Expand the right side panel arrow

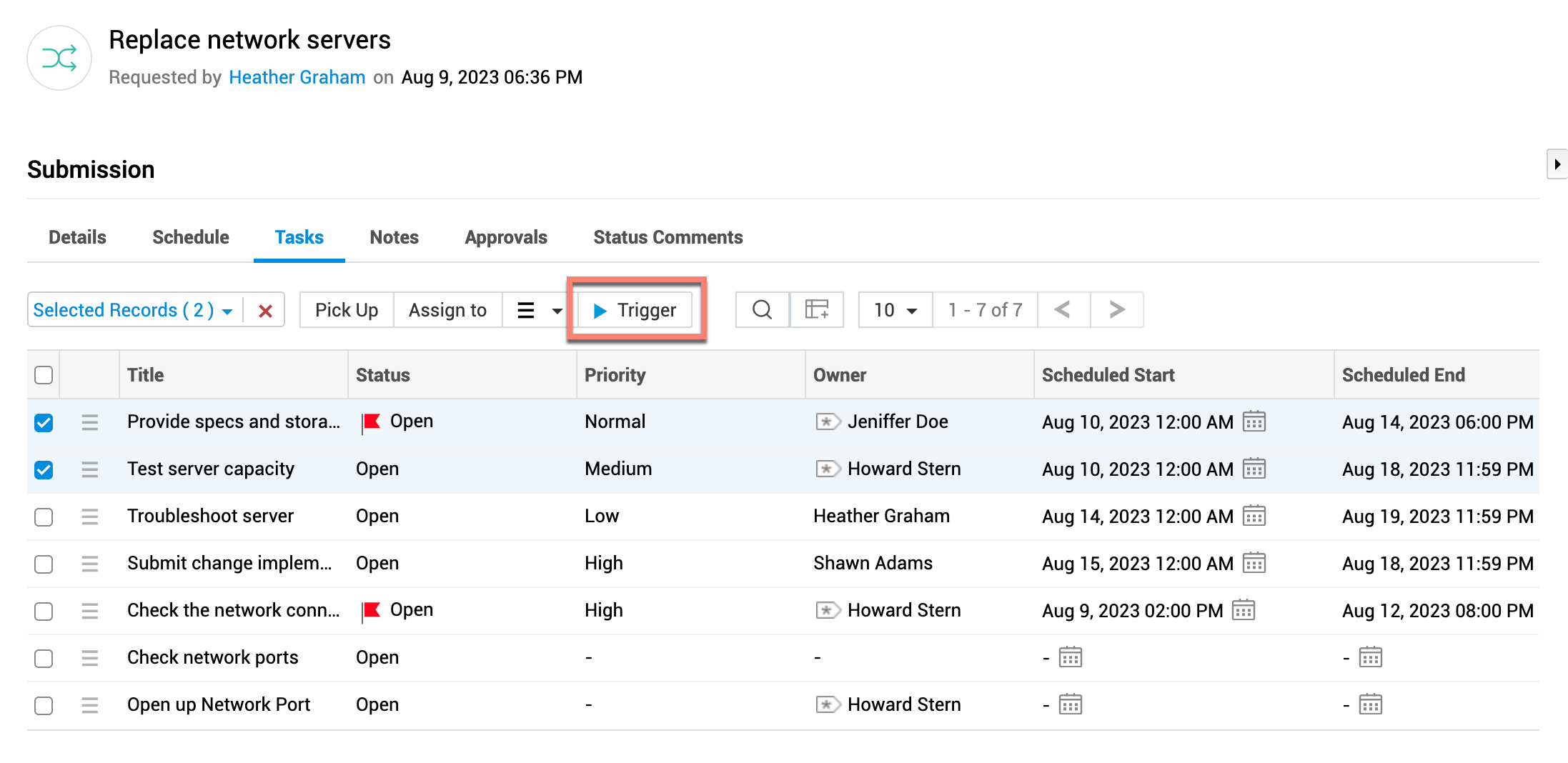pyautogui.click(x=1557, y=164)
